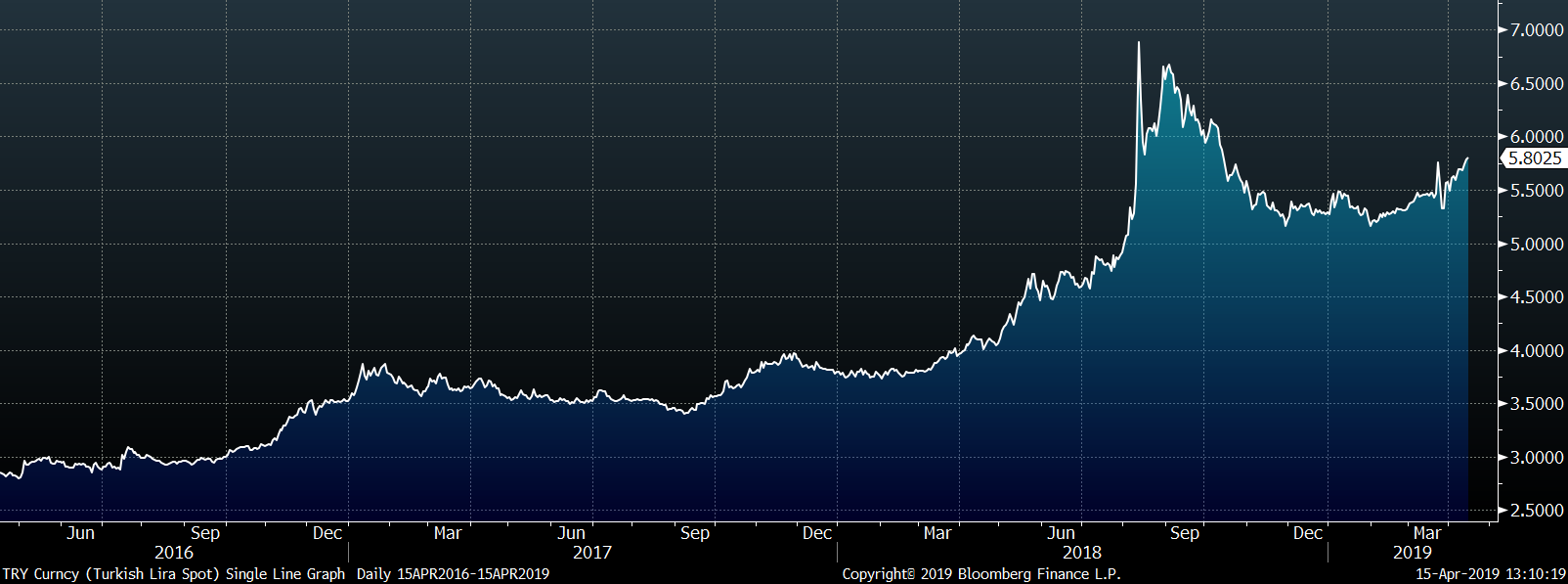Viewport: 1568px width, 584px height.
Task: Click the 3.0000 price axis label
Action: (x=1536, y=458)
